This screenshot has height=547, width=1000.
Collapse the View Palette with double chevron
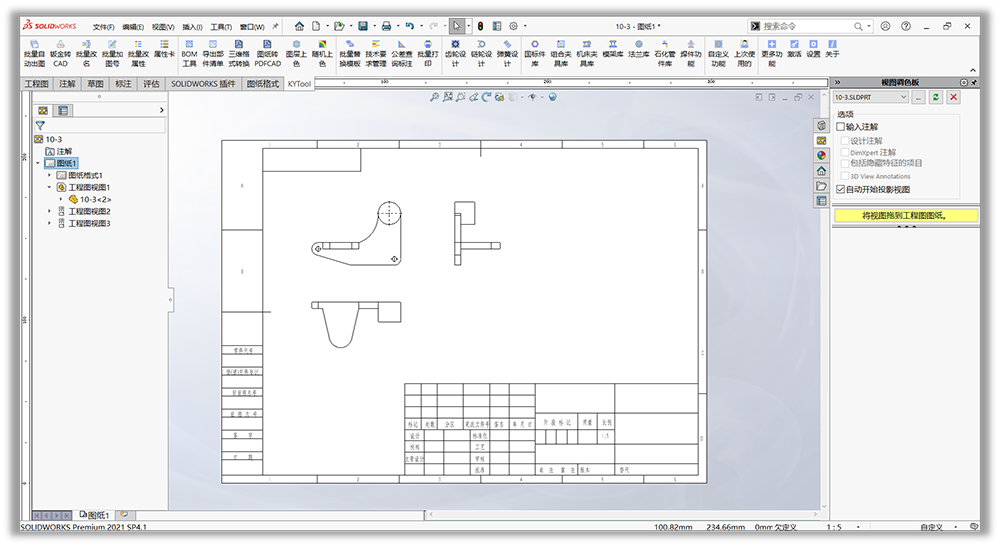point(837,82)
